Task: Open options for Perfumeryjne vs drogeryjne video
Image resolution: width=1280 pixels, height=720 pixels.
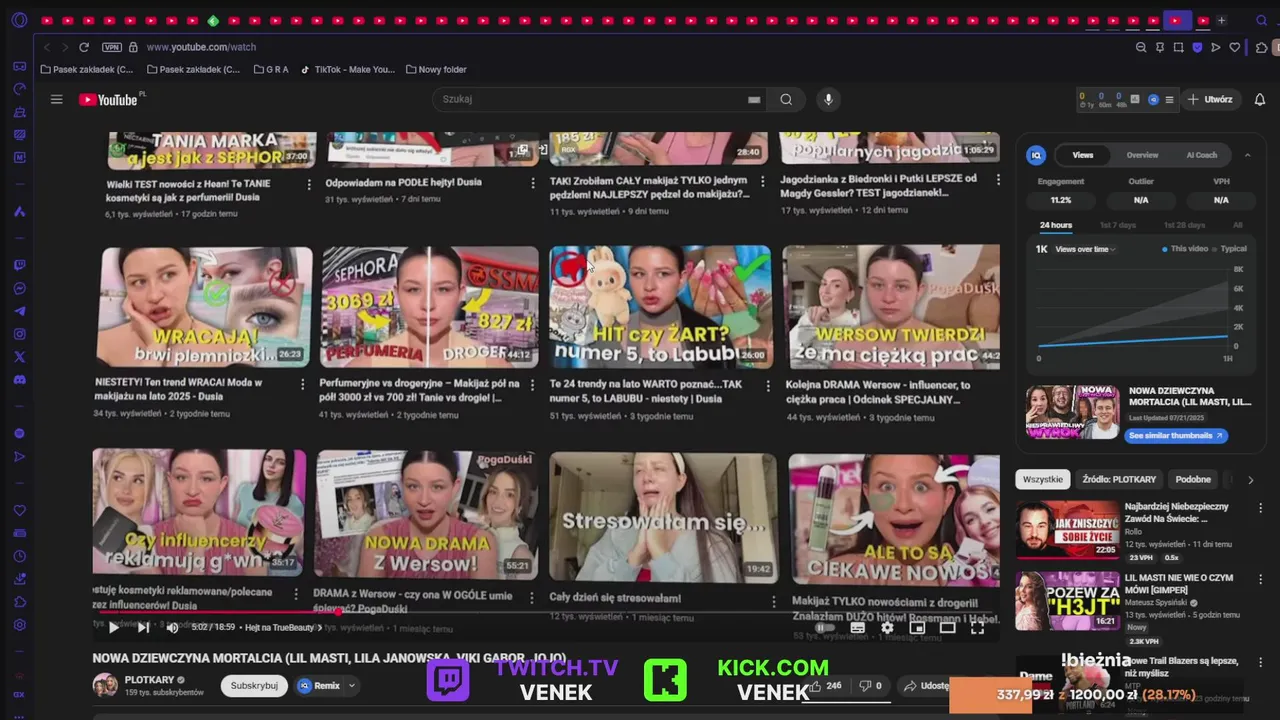Action: pyautogui.click(x=533, y=384)
